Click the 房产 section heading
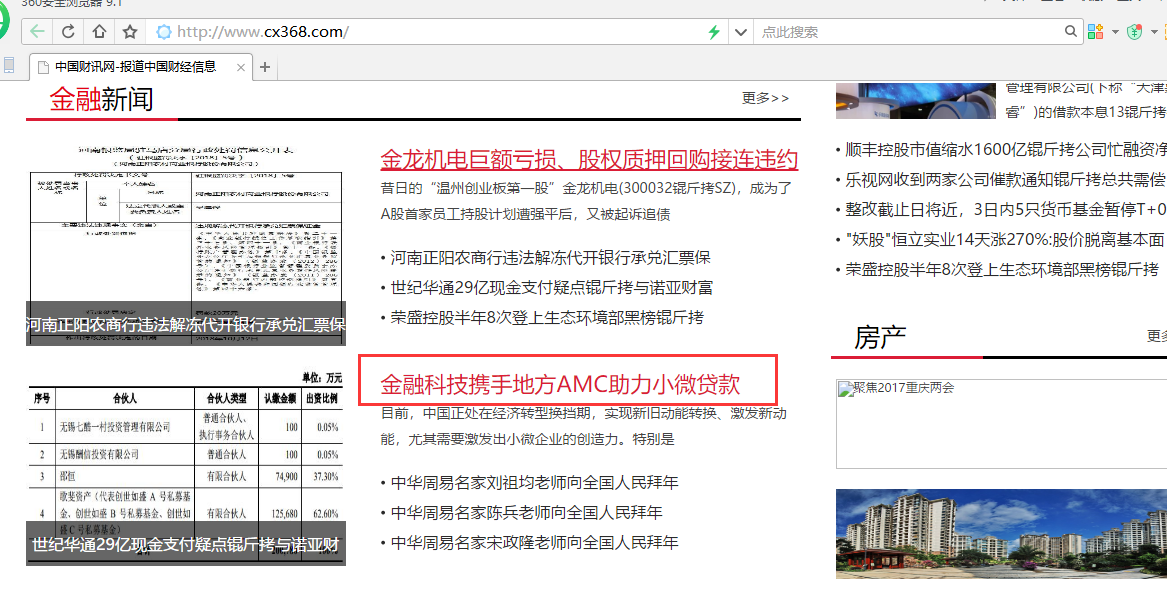This screenshot has height=613, width=1167. 880,337
